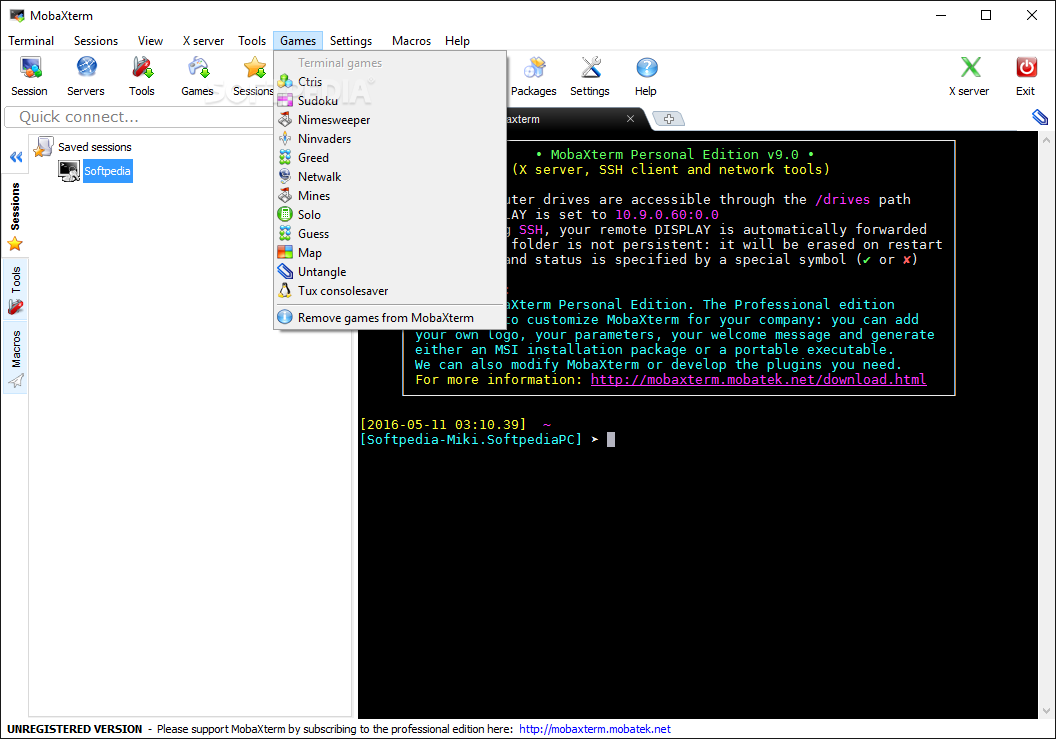
Task: Click the Sudoku game icon
Action: (x=286, y=100)
